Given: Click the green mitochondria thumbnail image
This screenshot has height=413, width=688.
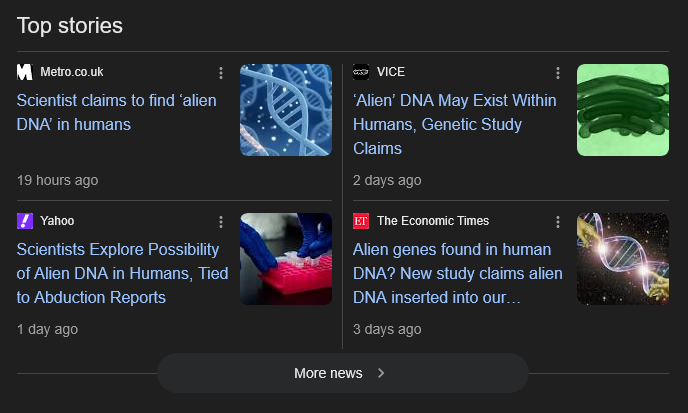Looking at the screenshot, I should click(x=622, y=110).
